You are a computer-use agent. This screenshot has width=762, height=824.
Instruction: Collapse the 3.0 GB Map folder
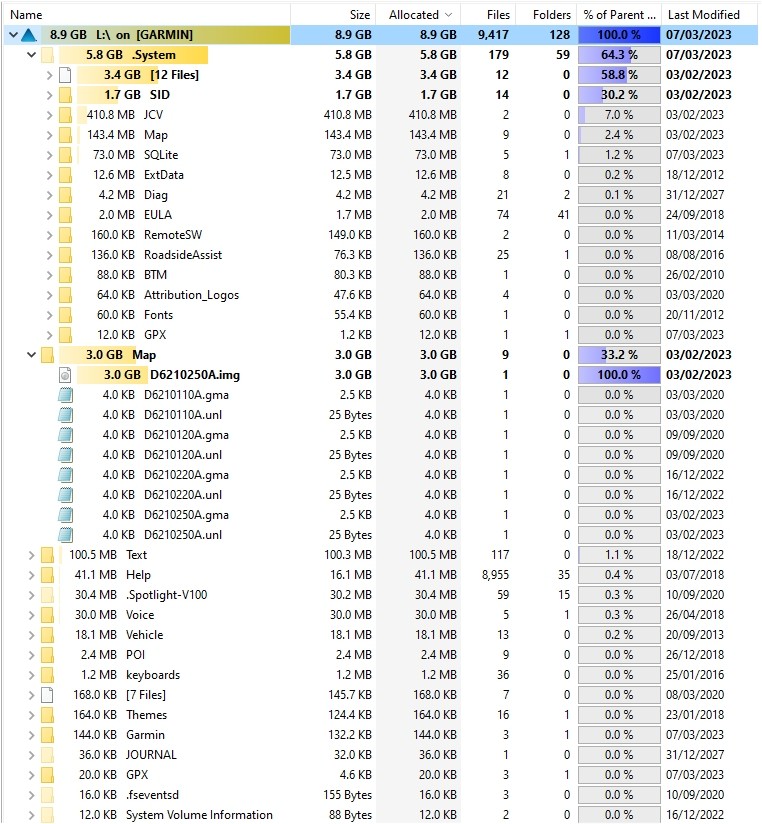point(32,355)
